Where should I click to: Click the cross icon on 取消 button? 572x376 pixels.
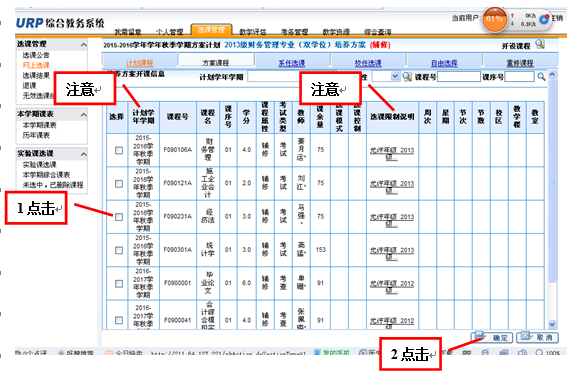(525, 336)
